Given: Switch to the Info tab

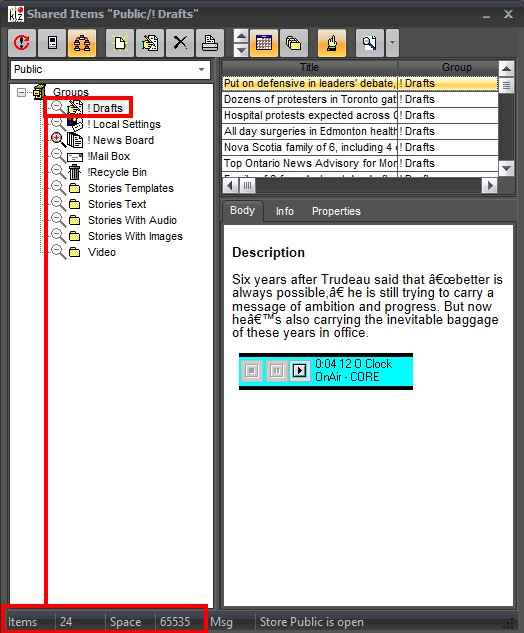Looking at the screenshot, I should pyautogui.click(x=285, y=211).
